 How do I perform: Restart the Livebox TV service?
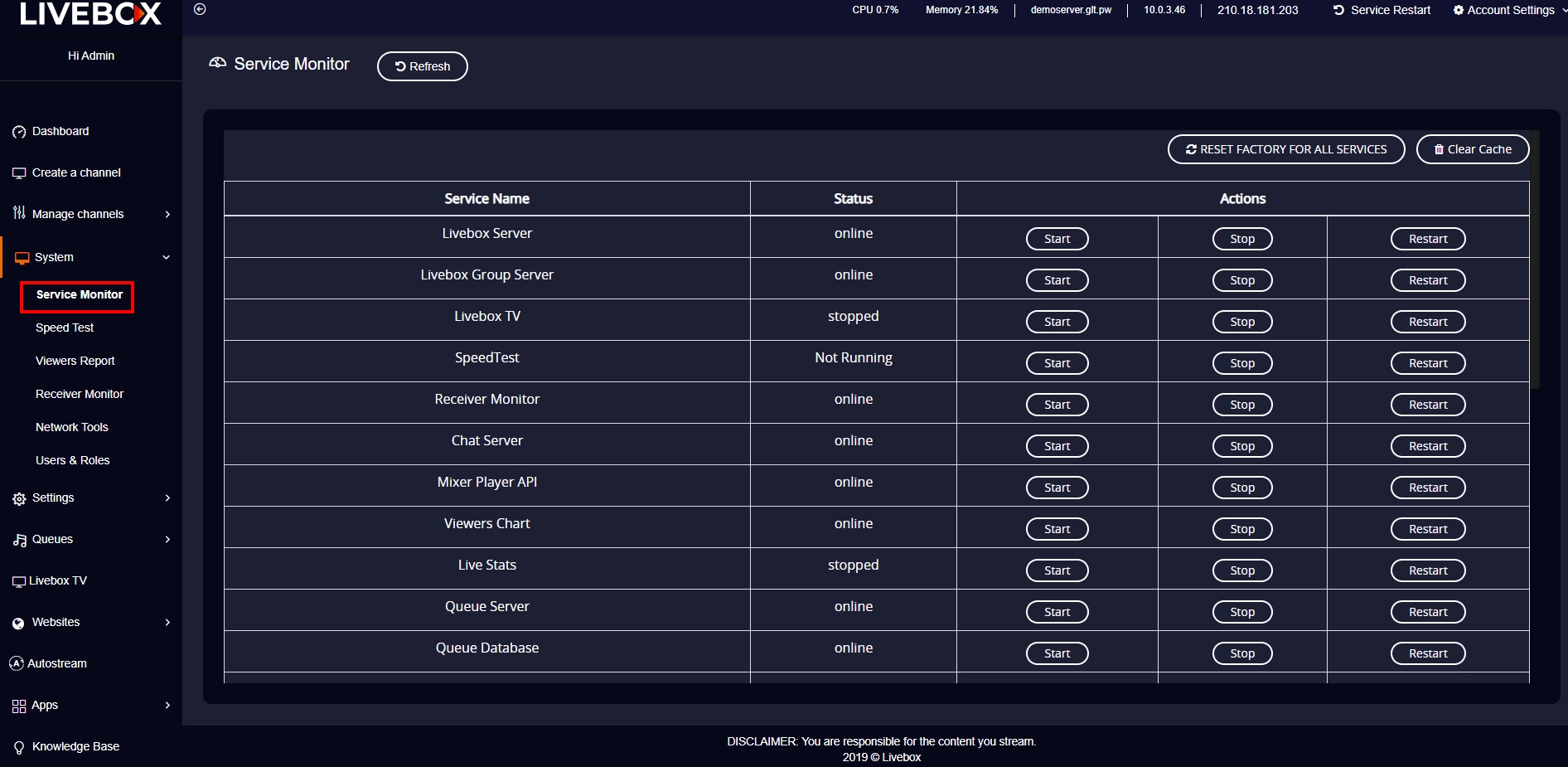[1428, 322]
